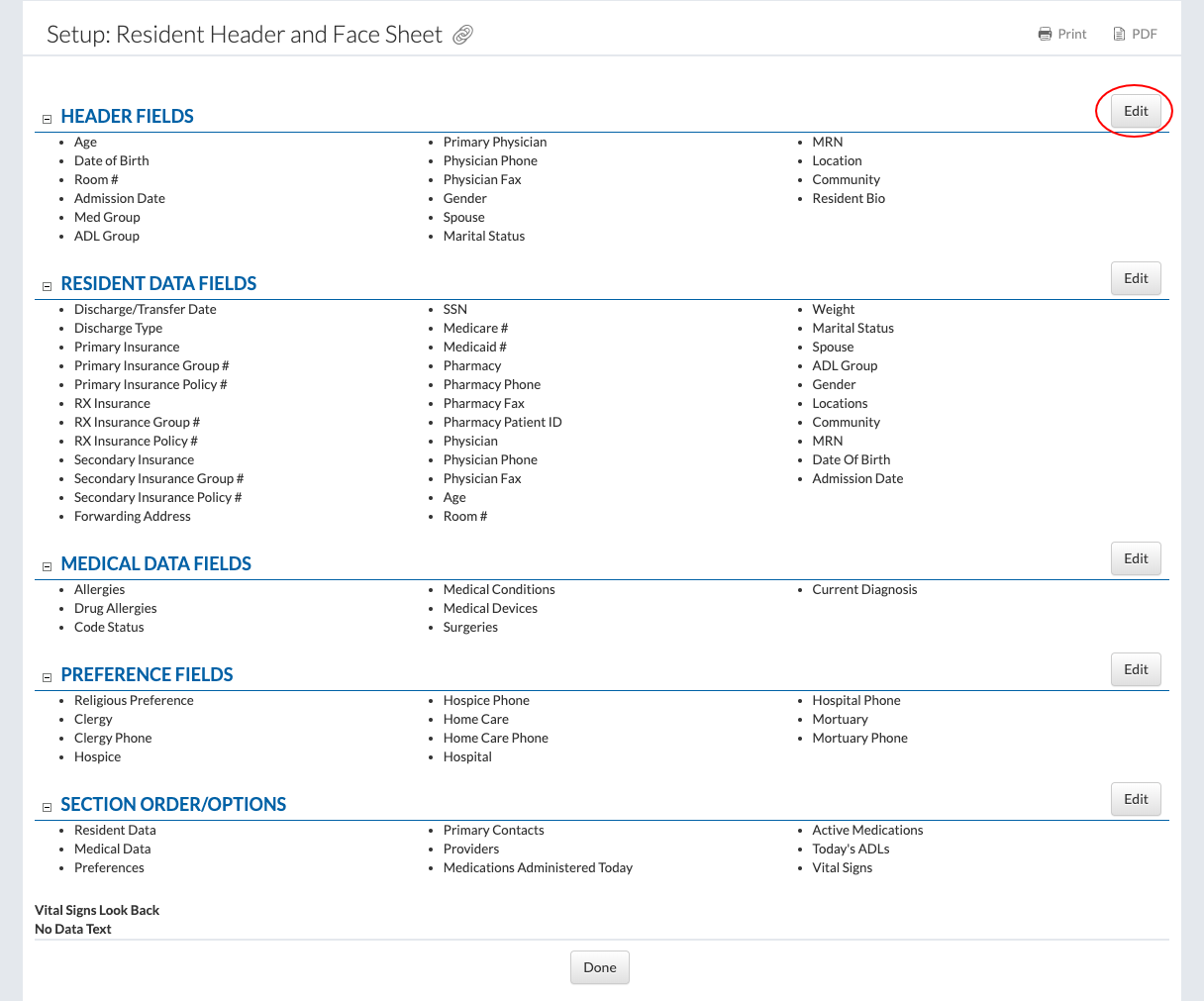1204x1001 pixels.
Task: Collapse Resident Data Fields using its minus icon
Action: click(x=47, y=286)
